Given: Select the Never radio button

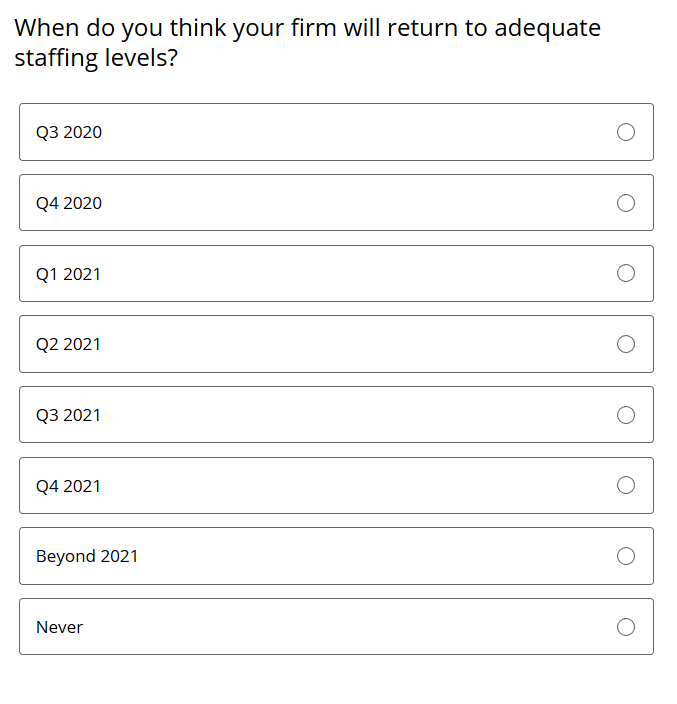Looking at the screenshot, I should pos(626,627).
